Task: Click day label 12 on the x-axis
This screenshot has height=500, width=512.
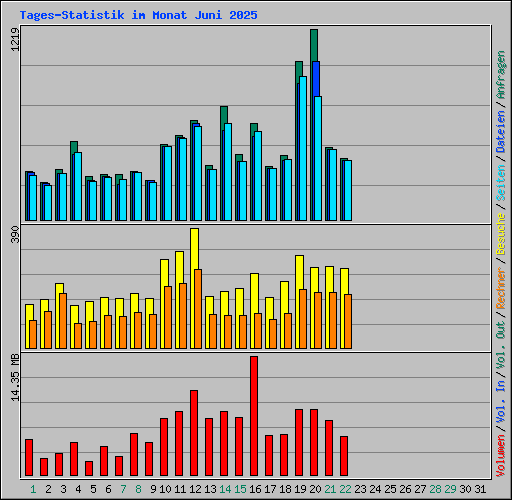Action: (195, 489)
